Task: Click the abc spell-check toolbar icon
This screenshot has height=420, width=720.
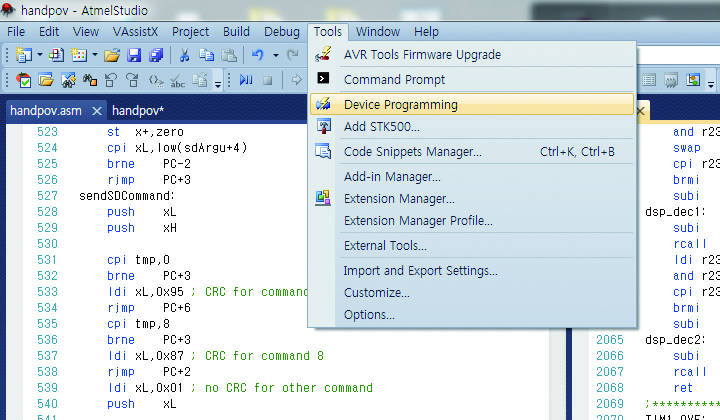Action: (x=177, y=81)
